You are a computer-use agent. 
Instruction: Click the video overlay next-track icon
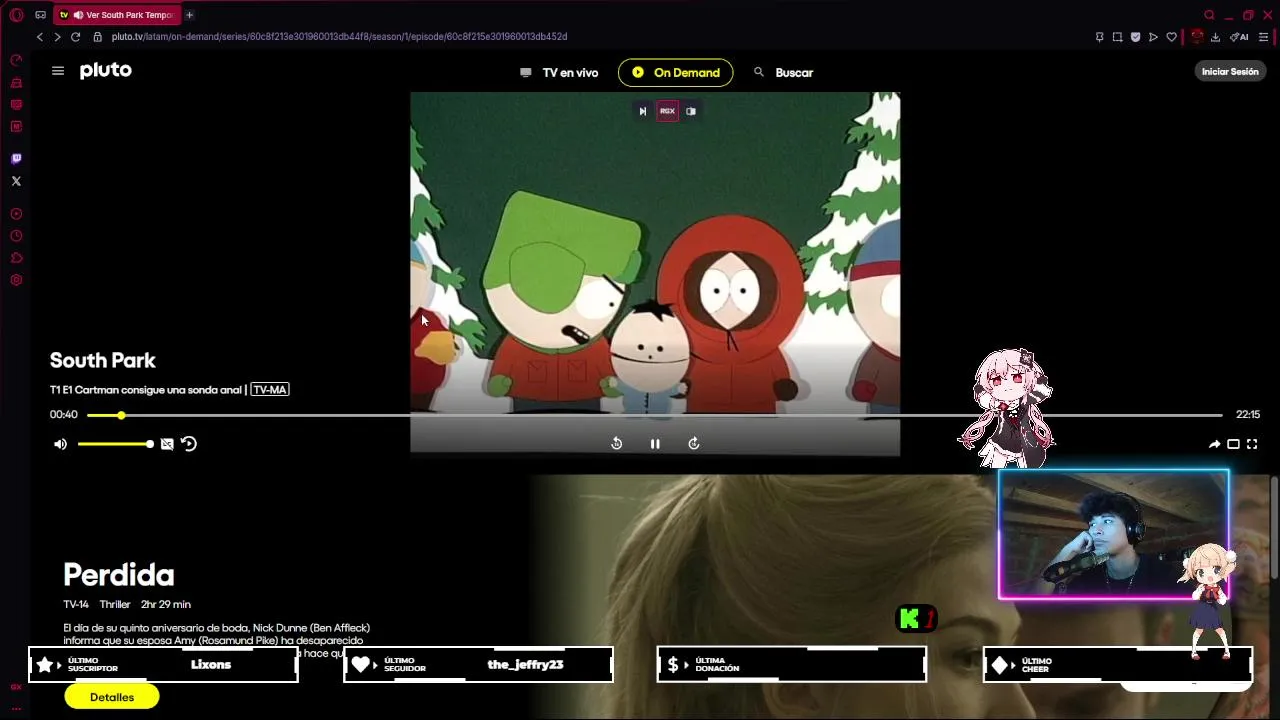pyautogui.click(x=643, y=111)
